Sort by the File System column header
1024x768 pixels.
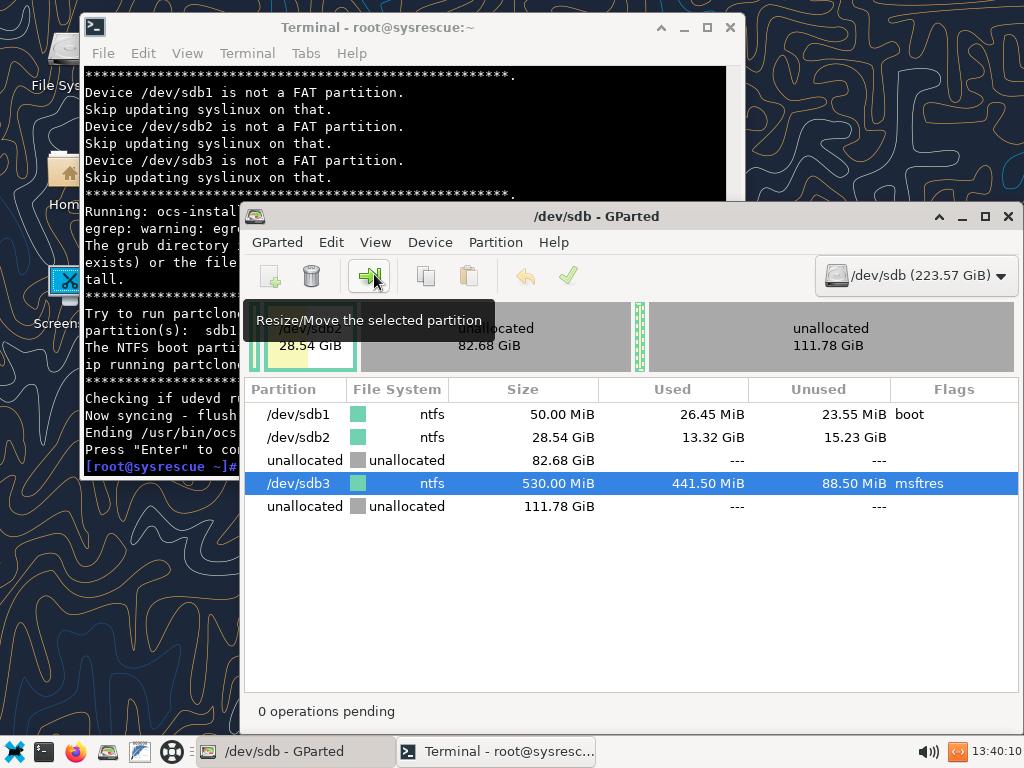(x=397, y=389)
